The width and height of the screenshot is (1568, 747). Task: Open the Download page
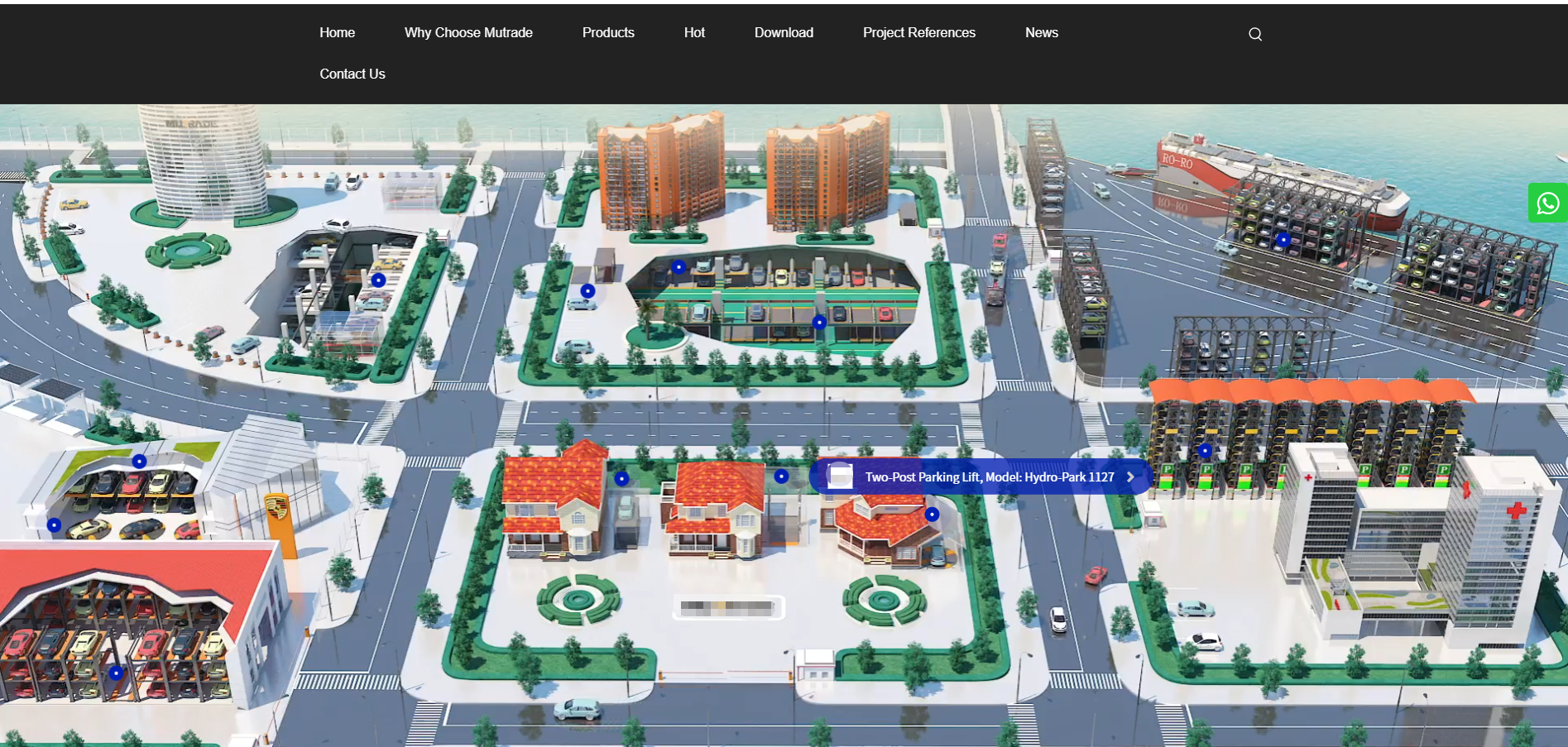tap(784, 33)
